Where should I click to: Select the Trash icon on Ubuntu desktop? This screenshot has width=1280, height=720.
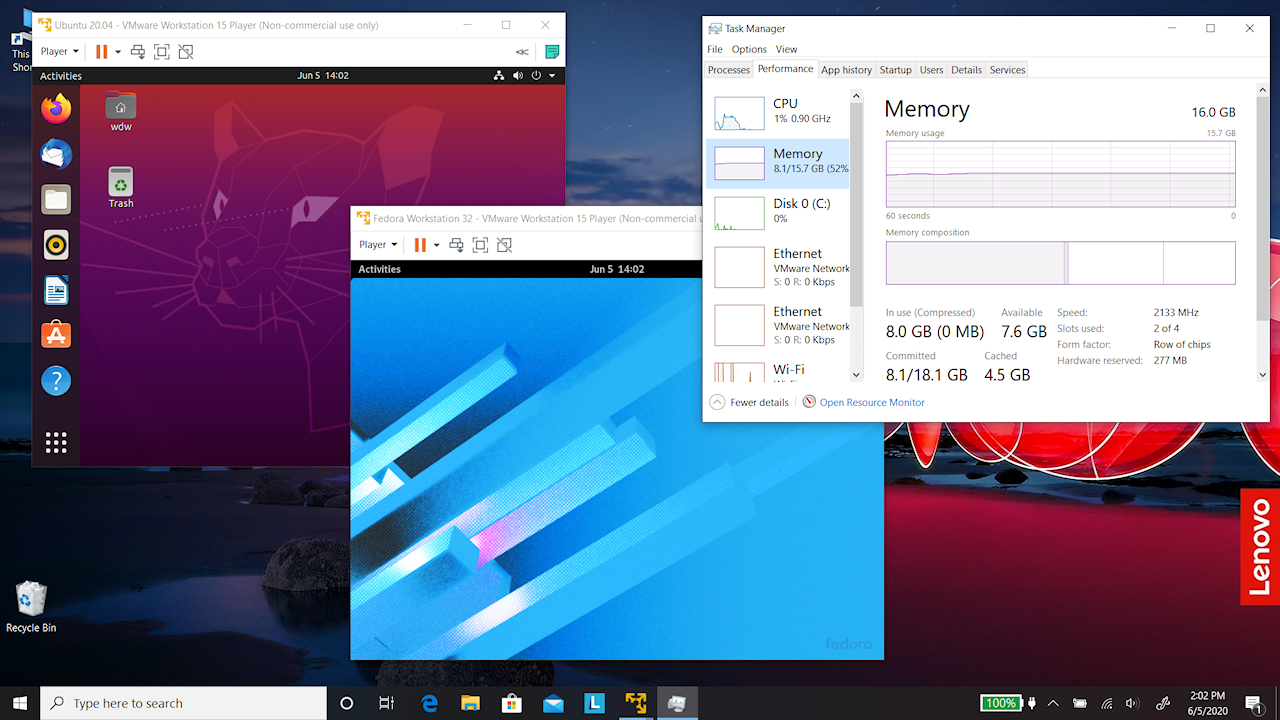(121, 188)
